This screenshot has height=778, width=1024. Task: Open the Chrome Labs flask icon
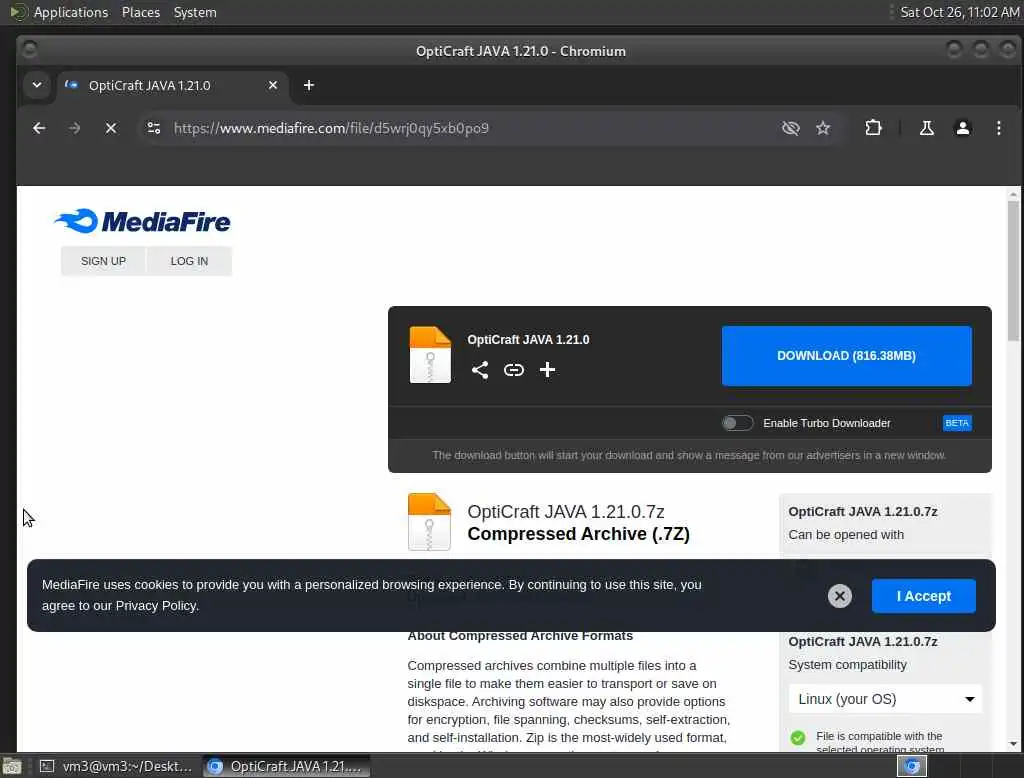(x=927, y=128)
